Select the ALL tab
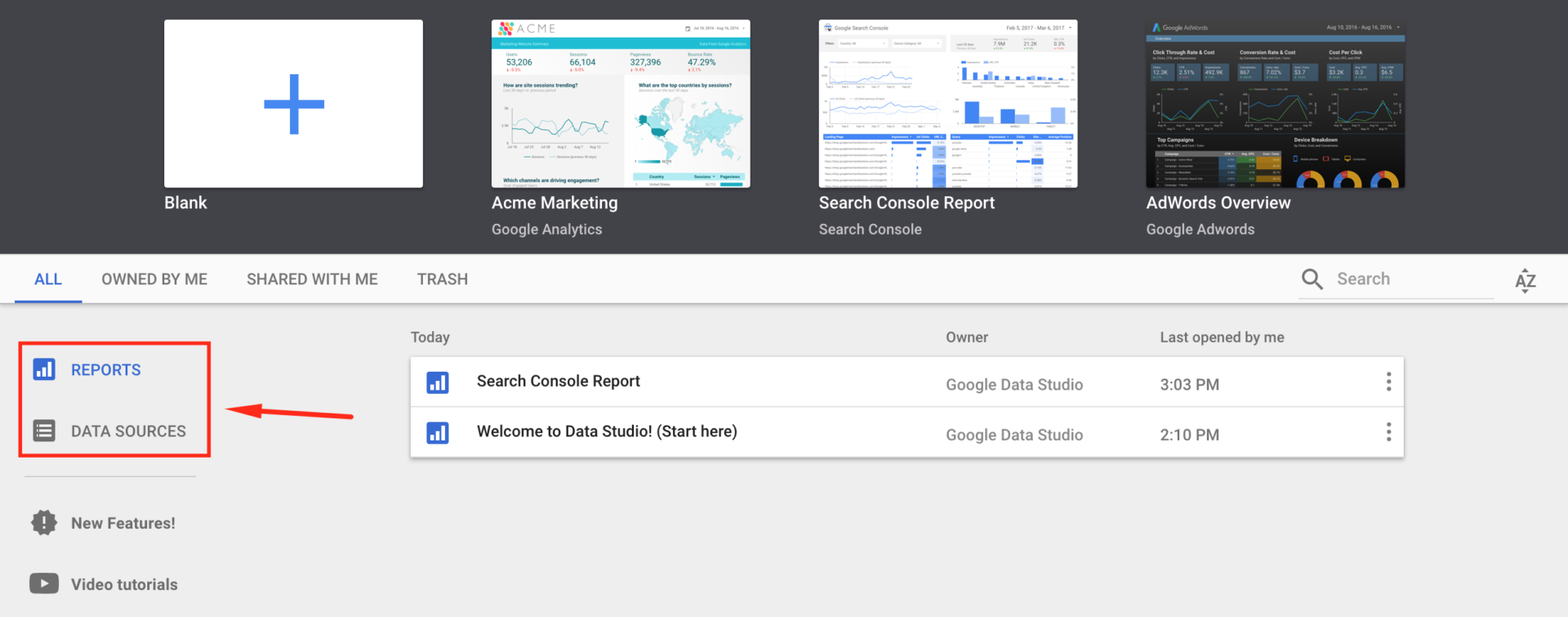 48,279
